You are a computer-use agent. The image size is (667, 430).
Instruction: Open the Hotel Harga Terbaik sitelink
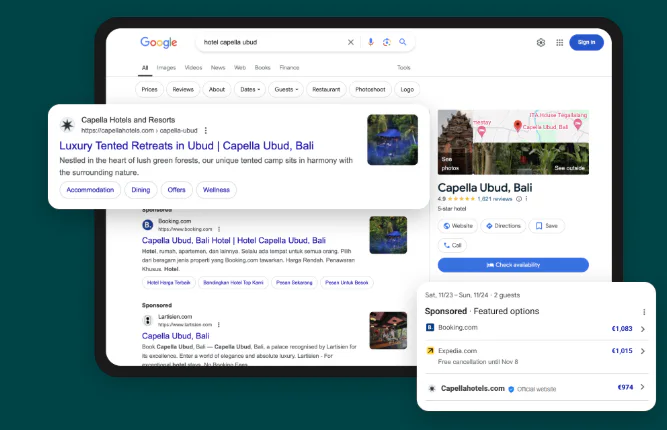168,282
